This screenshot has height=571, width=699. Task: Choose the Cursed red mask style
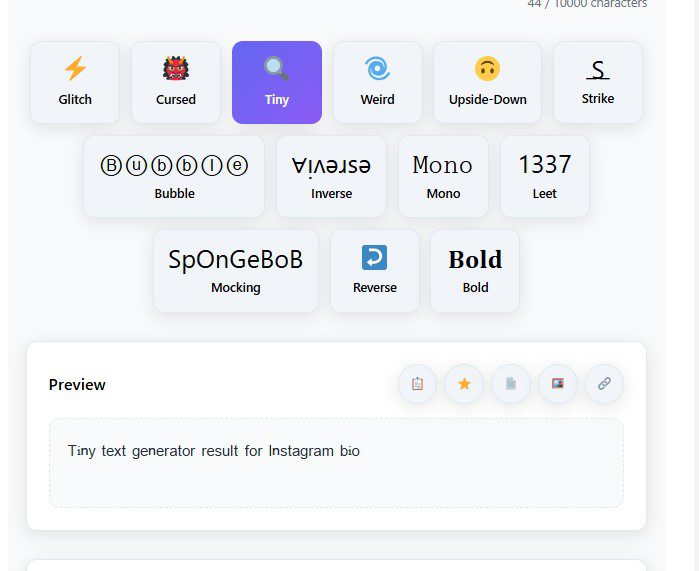tap(176, 82)
